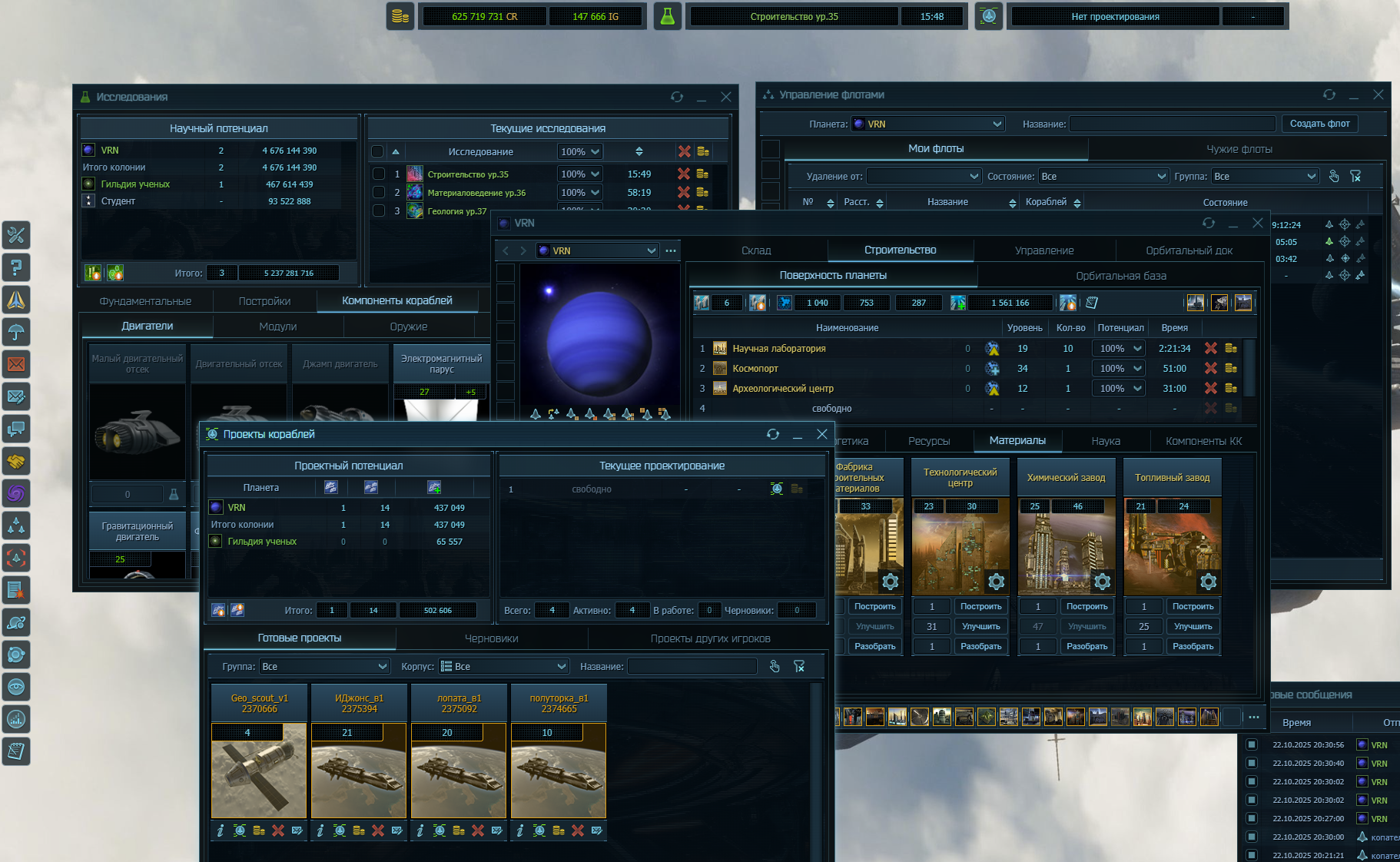Click the Создать флот button
The height and width of the screenshot is (862, 1400).
click(x=1319, y=124)
